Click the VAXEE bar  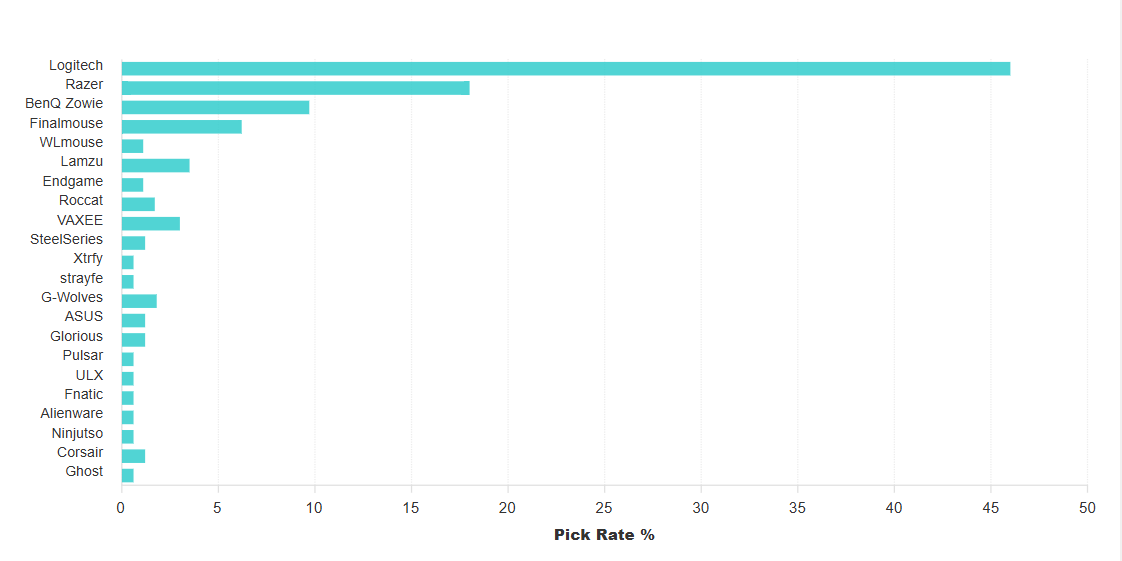[150, 223]
